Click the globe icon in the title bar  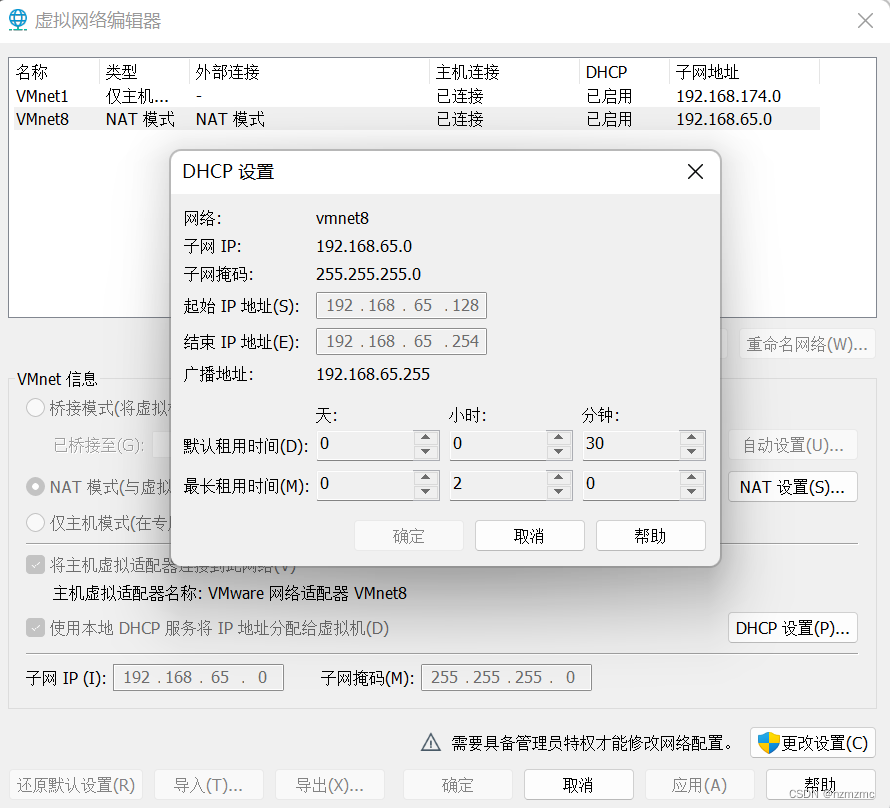[x=17, y=19]
